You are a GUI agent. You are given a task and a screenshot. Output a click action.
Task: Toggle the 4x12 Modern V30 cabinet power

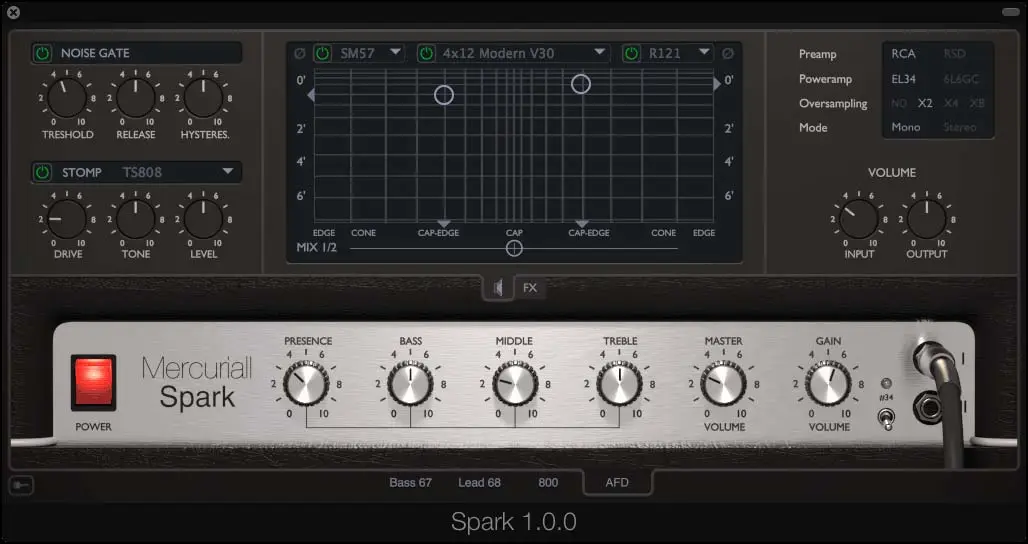426,53
